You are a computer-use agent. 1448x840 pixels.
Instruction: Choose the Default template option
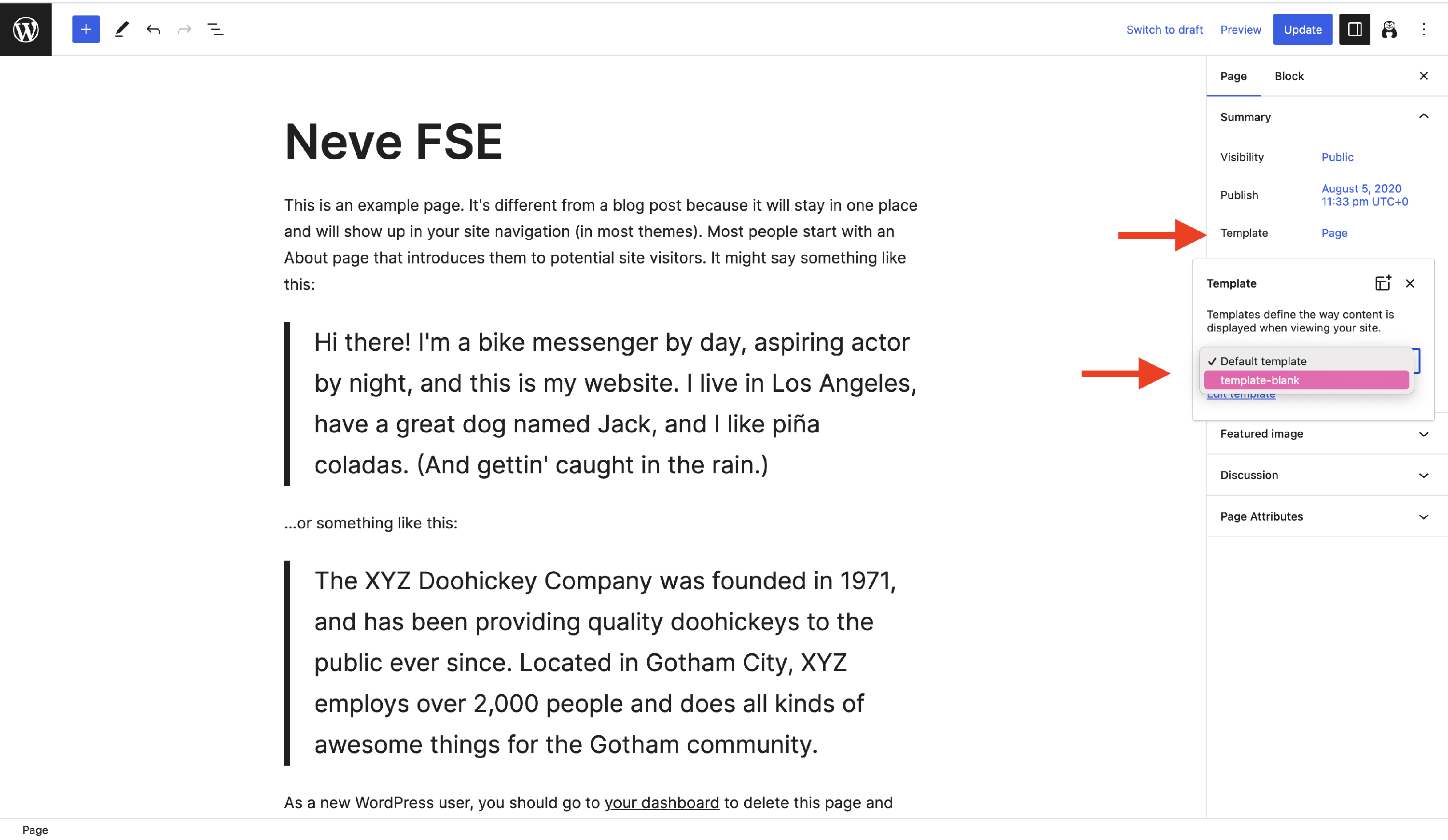(1263, 361)
